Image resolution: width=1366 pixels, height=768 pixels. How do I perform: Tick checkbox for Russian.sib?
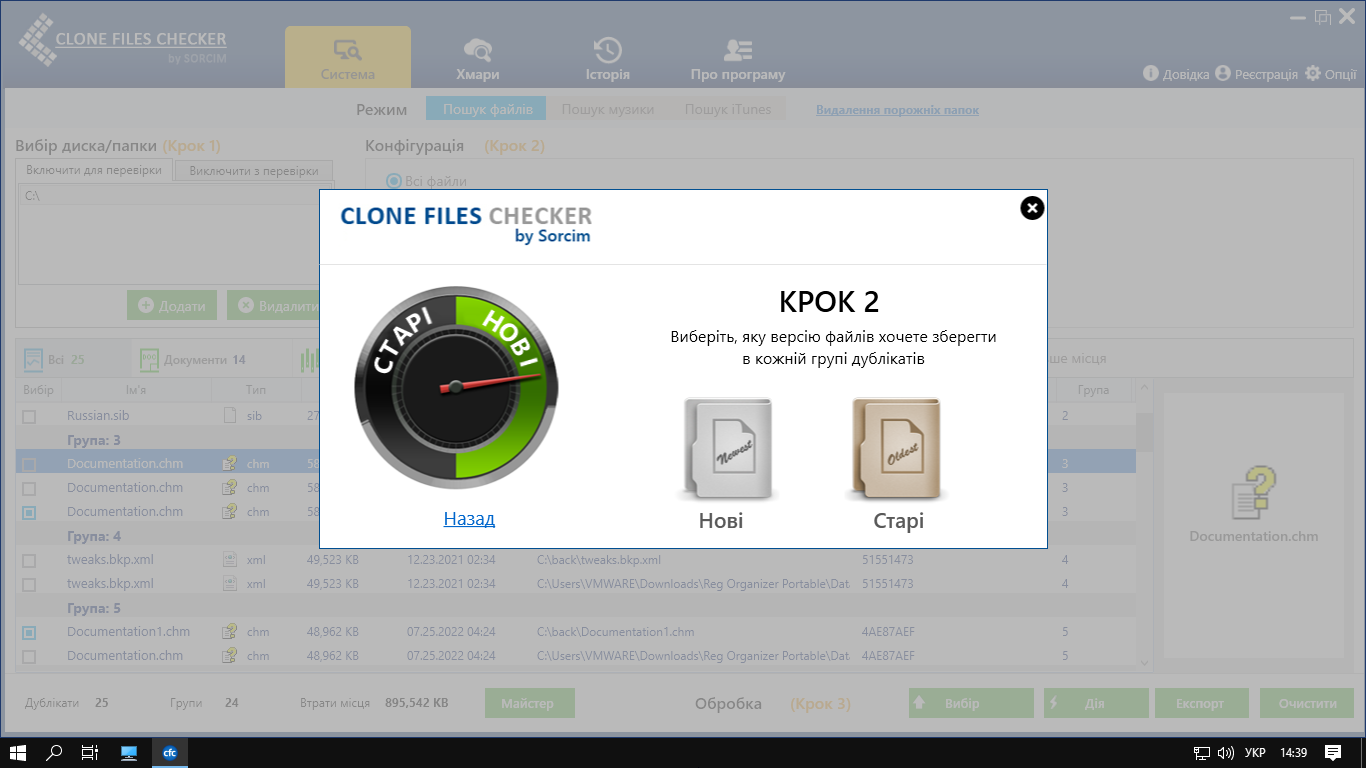pyautogui.click(x=29, y=416)
